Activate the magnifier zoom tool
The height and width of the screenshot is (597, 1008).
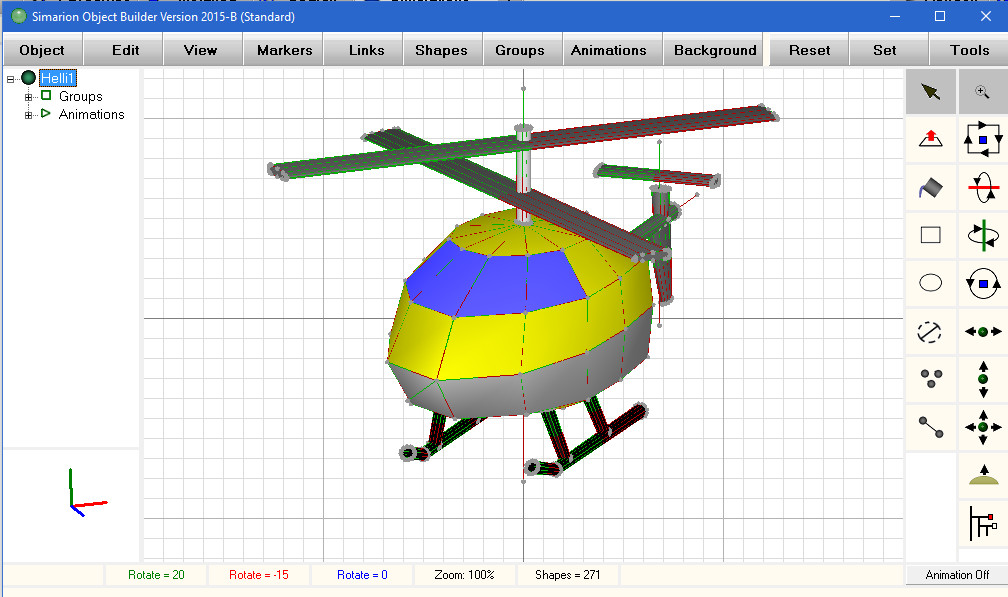982,91
